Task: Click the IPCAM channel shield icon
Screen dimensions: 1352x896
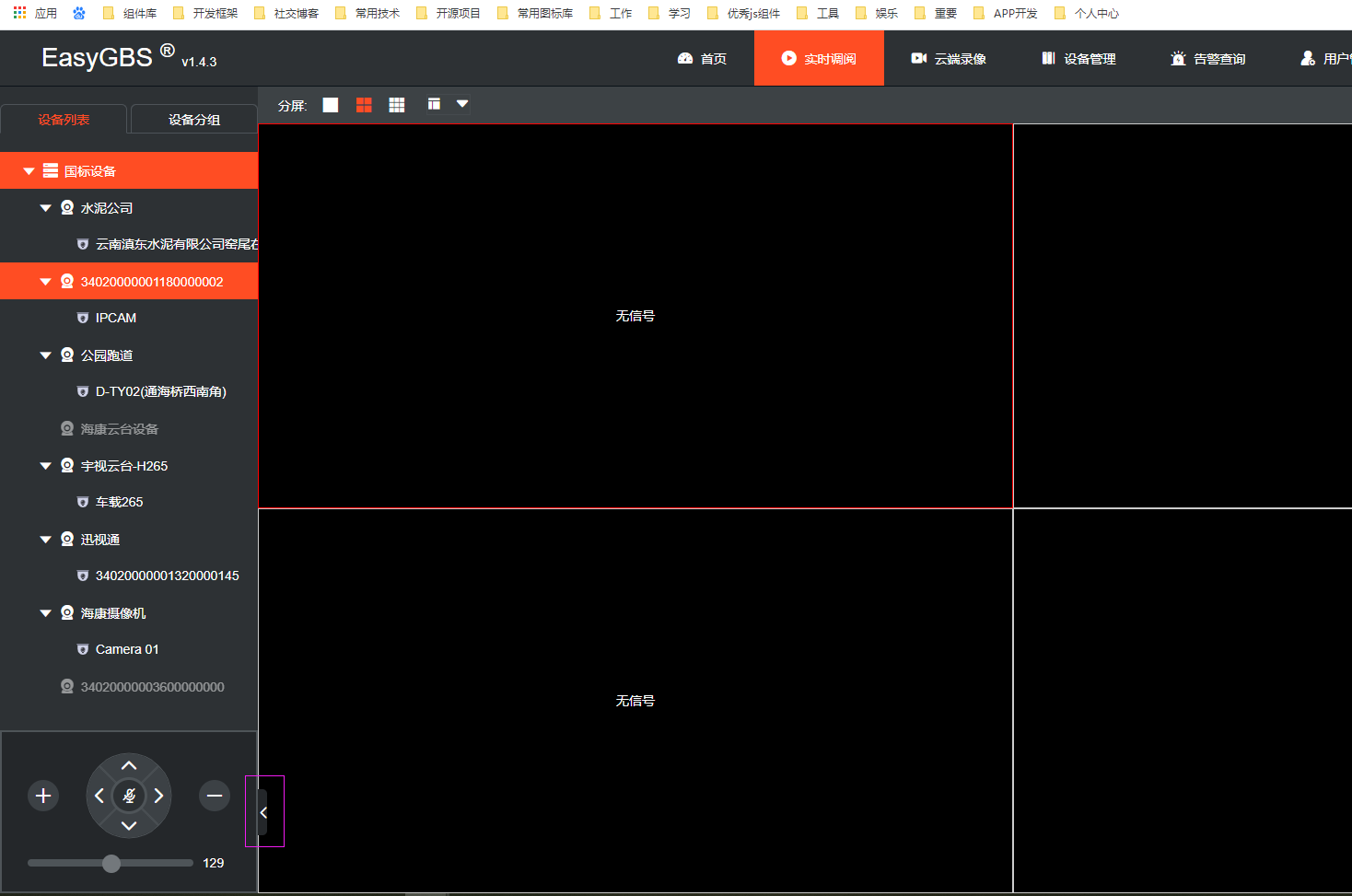Action: point(83,318)
